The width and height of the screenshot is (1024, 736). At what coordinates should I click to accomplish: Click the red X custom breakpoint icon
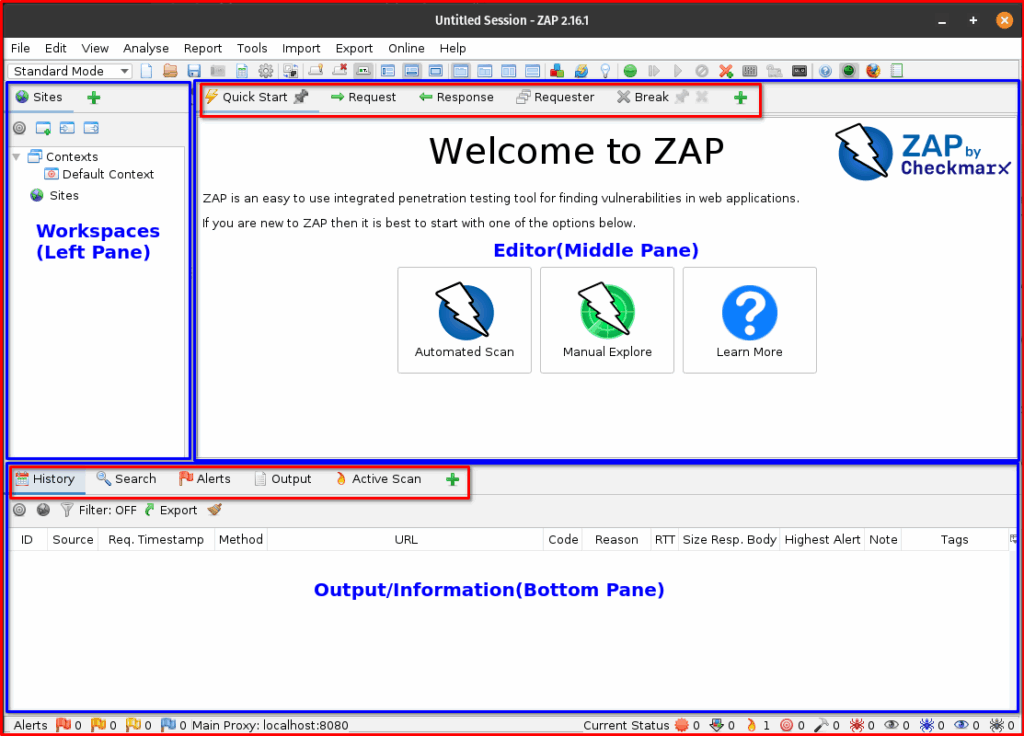point(726,71)
